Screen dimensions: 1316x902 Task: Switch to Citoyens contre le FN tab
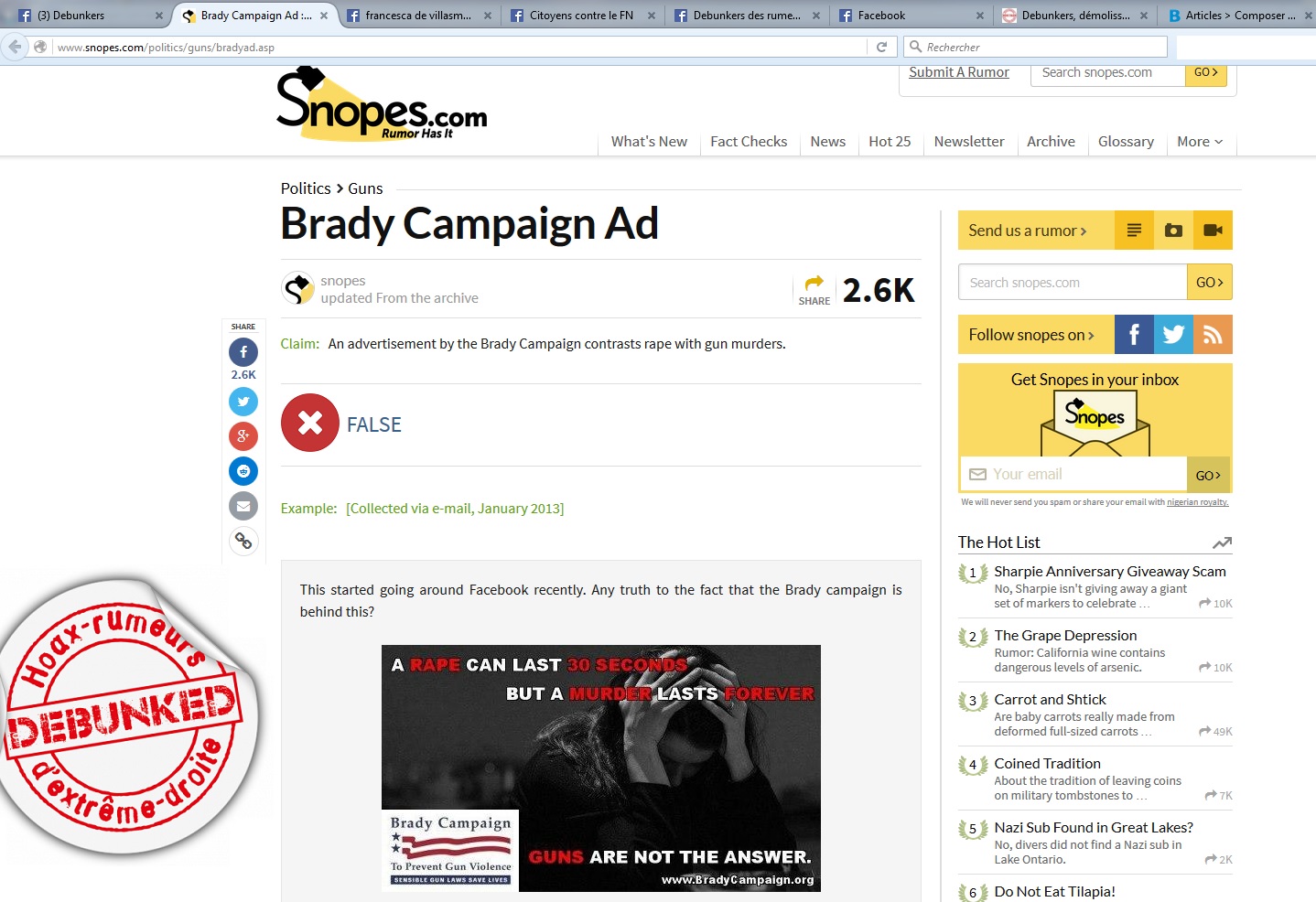[582, 16]
